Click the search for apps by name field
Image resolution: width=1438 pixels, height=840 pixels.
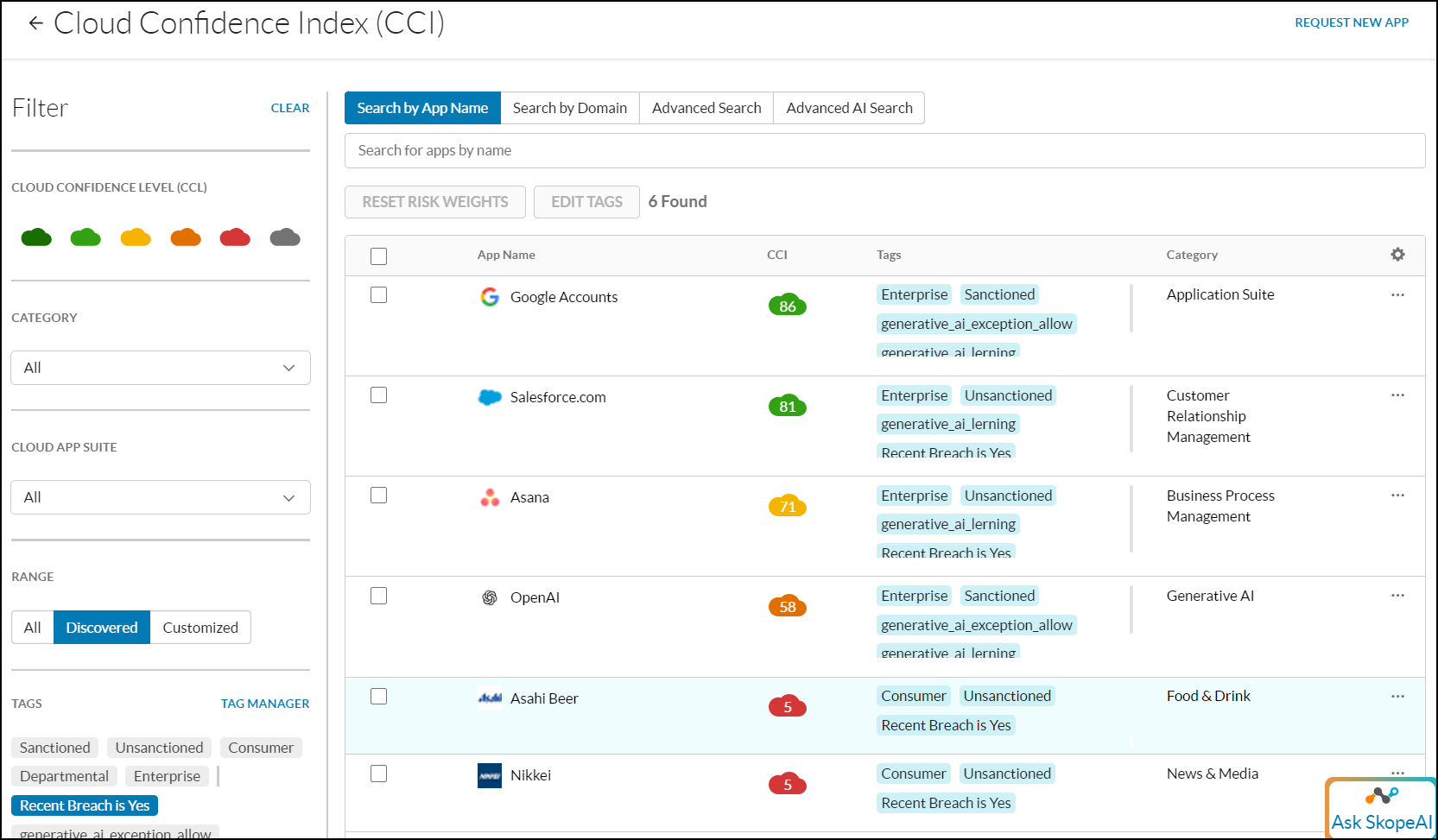884,151
